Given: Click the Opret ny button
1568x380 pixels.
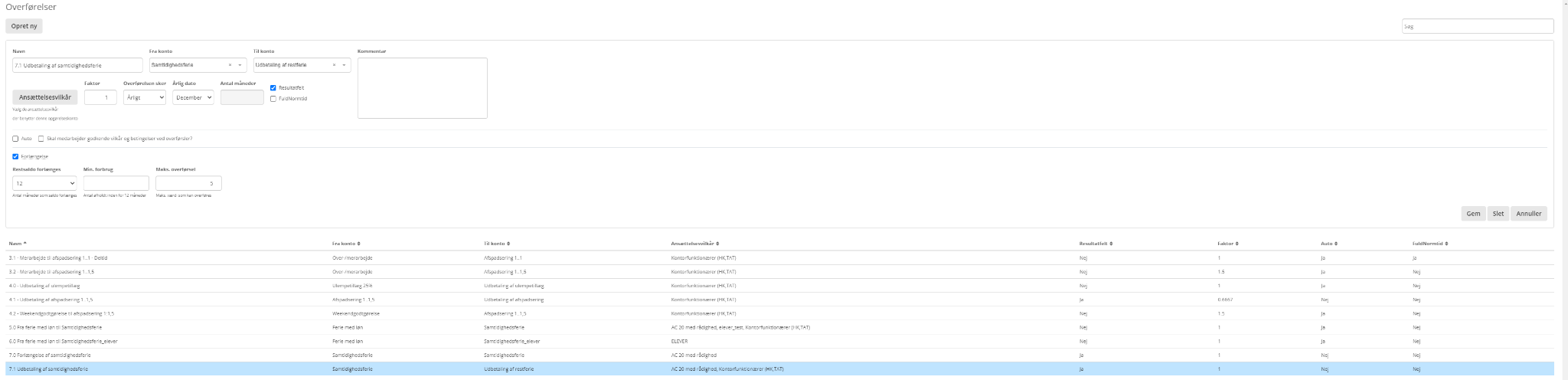Looking at the screenshot, I should 24,26.
